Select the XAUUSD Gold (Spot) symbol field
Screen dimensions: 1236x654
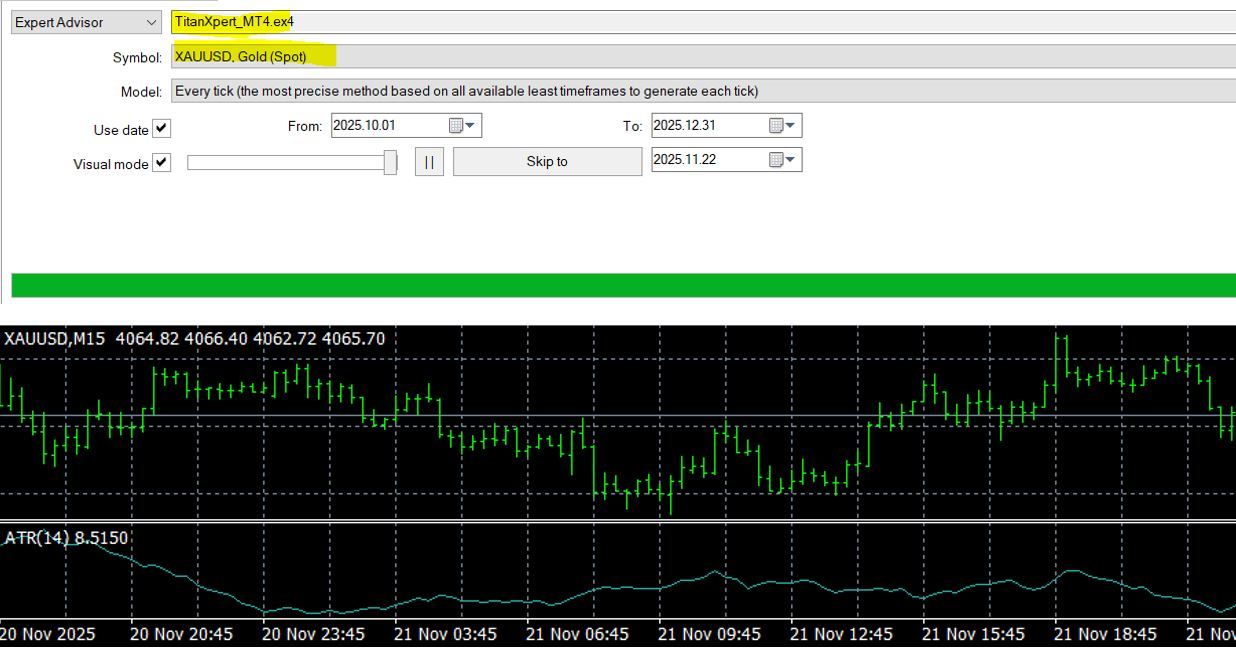point(700,57)
